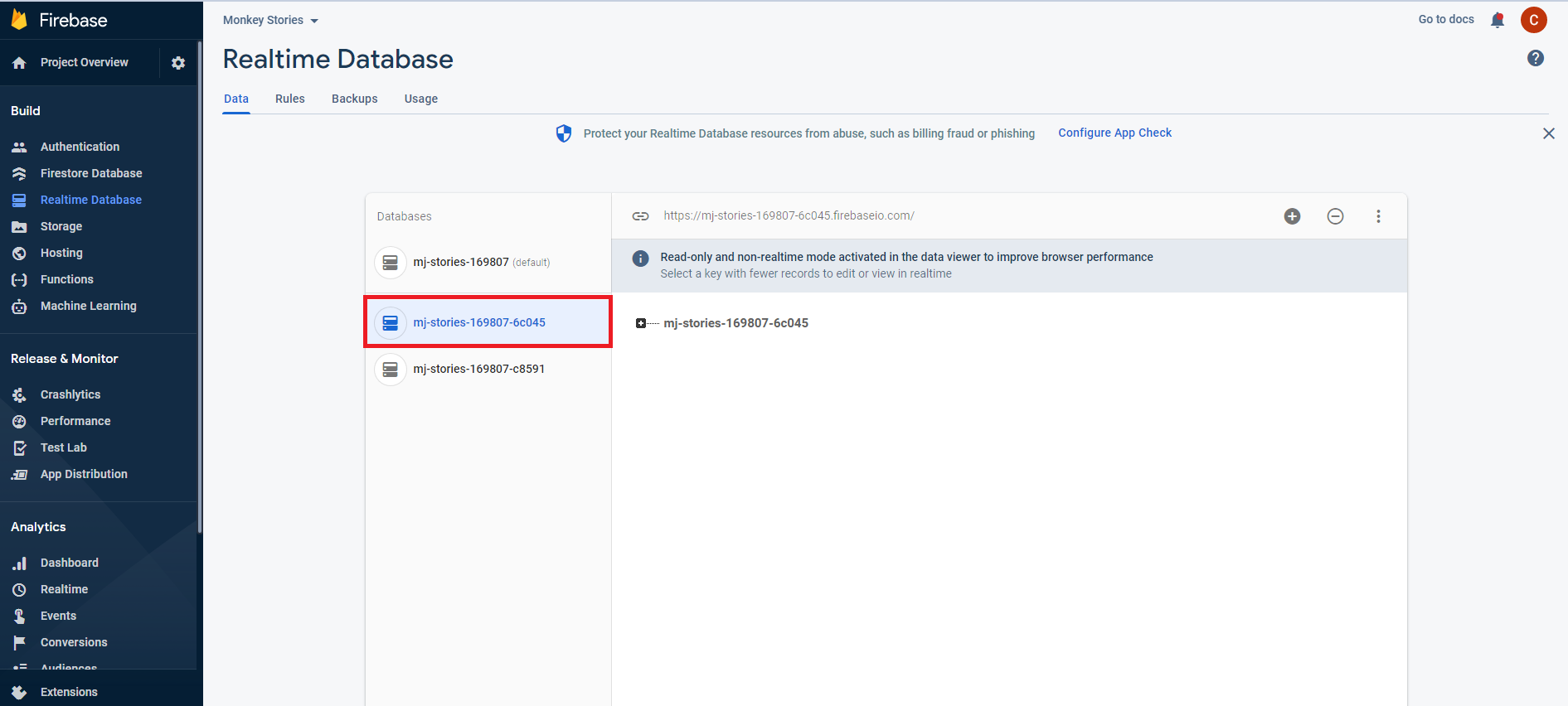
Task: Click the Go to docs link
Action: click(x=1446, y=19)
